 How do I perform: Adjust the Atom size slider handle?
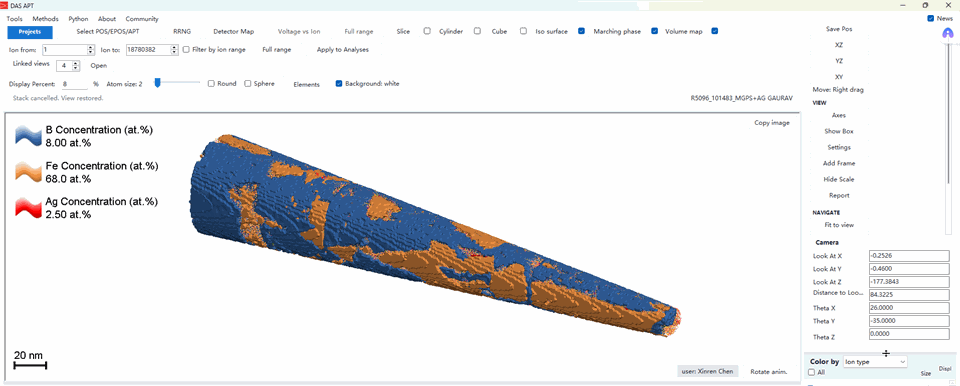click(157, 83)
